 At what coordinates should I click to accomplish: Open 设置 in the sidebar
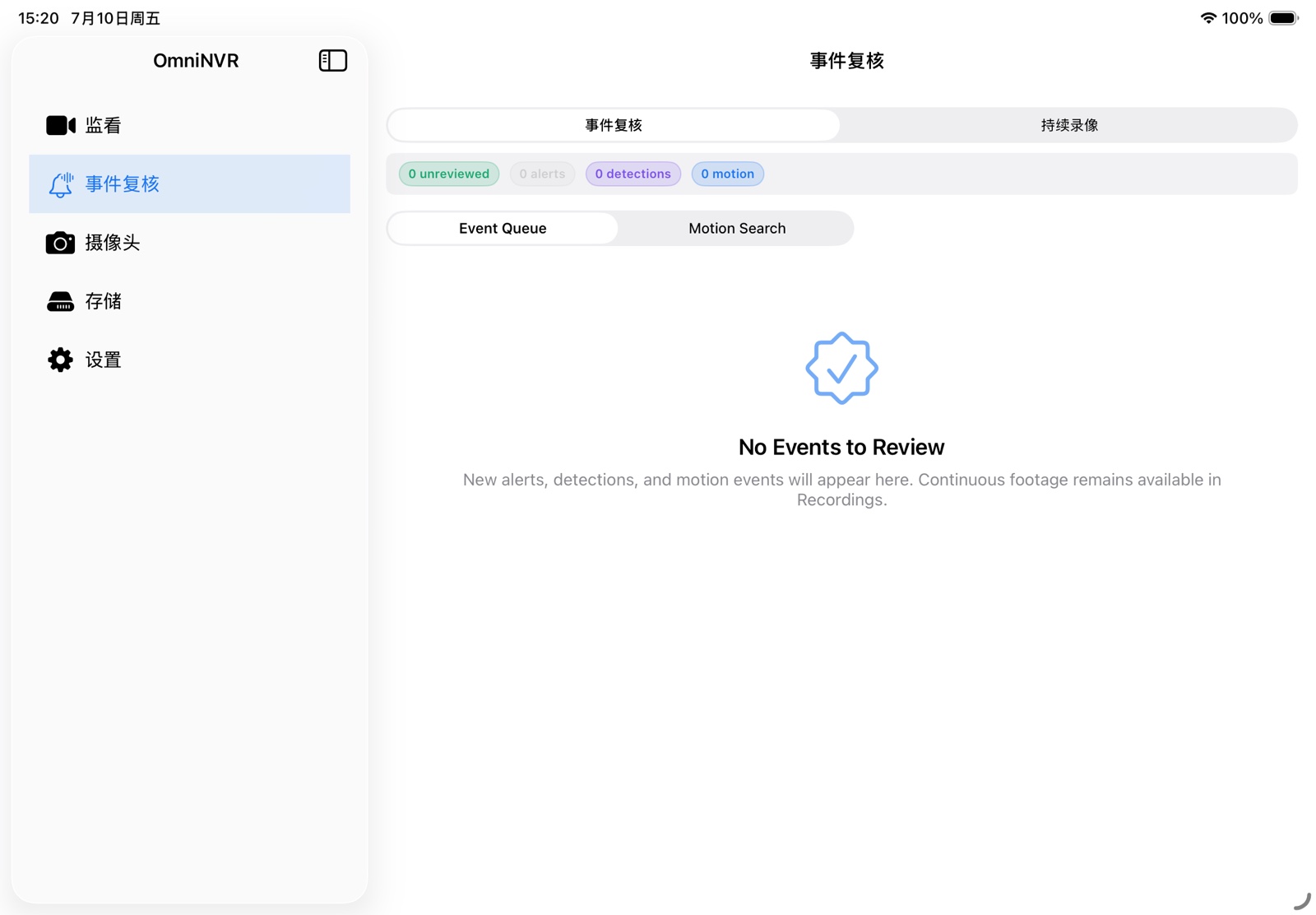(189, 360)
